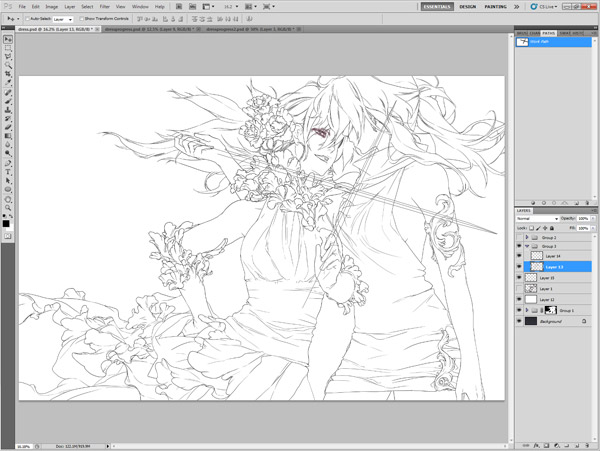
Task: Expand the Group 1 folder
Action: [x=527, y=310]
